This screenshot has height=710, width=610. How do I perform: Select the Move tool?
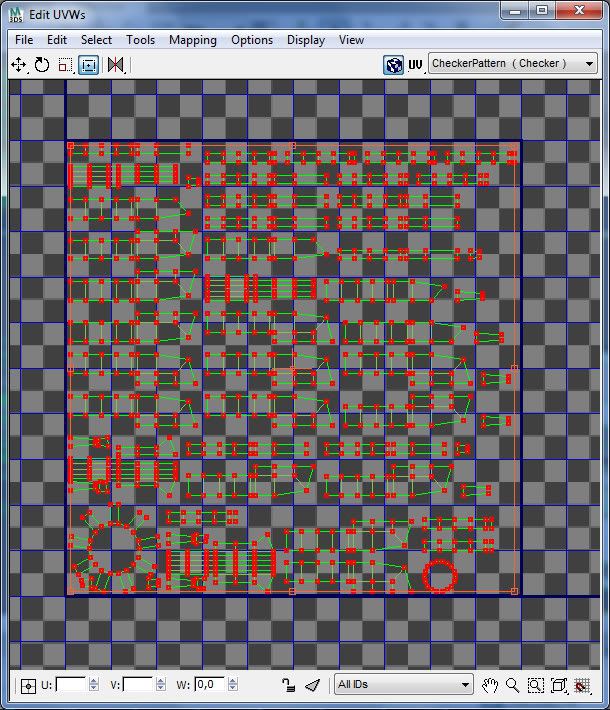(18, 65)
